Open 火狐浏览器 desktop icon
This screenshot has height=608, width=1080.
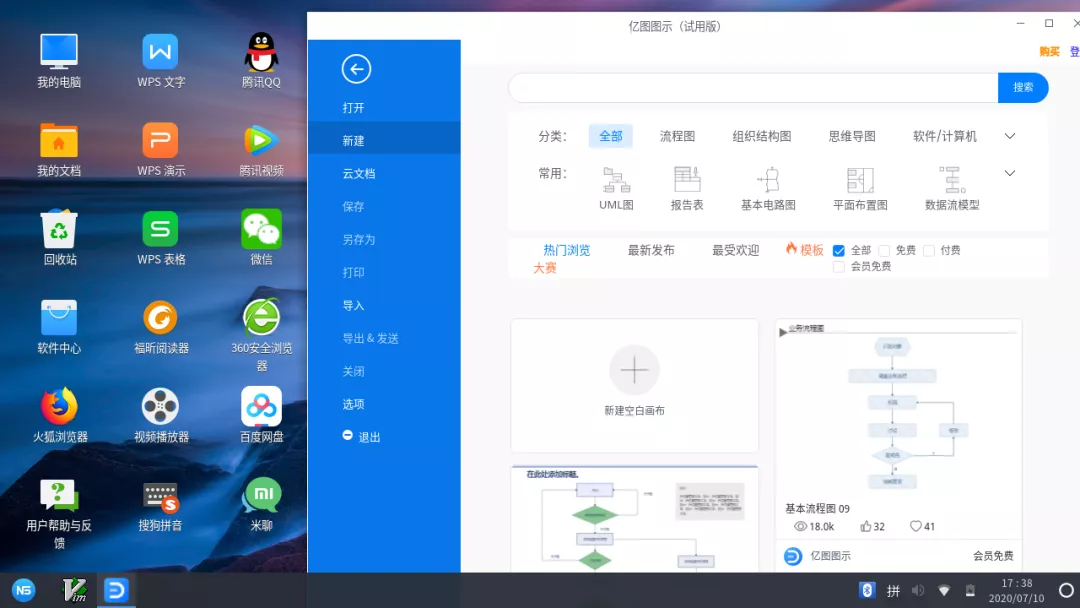tap(59, 415)
